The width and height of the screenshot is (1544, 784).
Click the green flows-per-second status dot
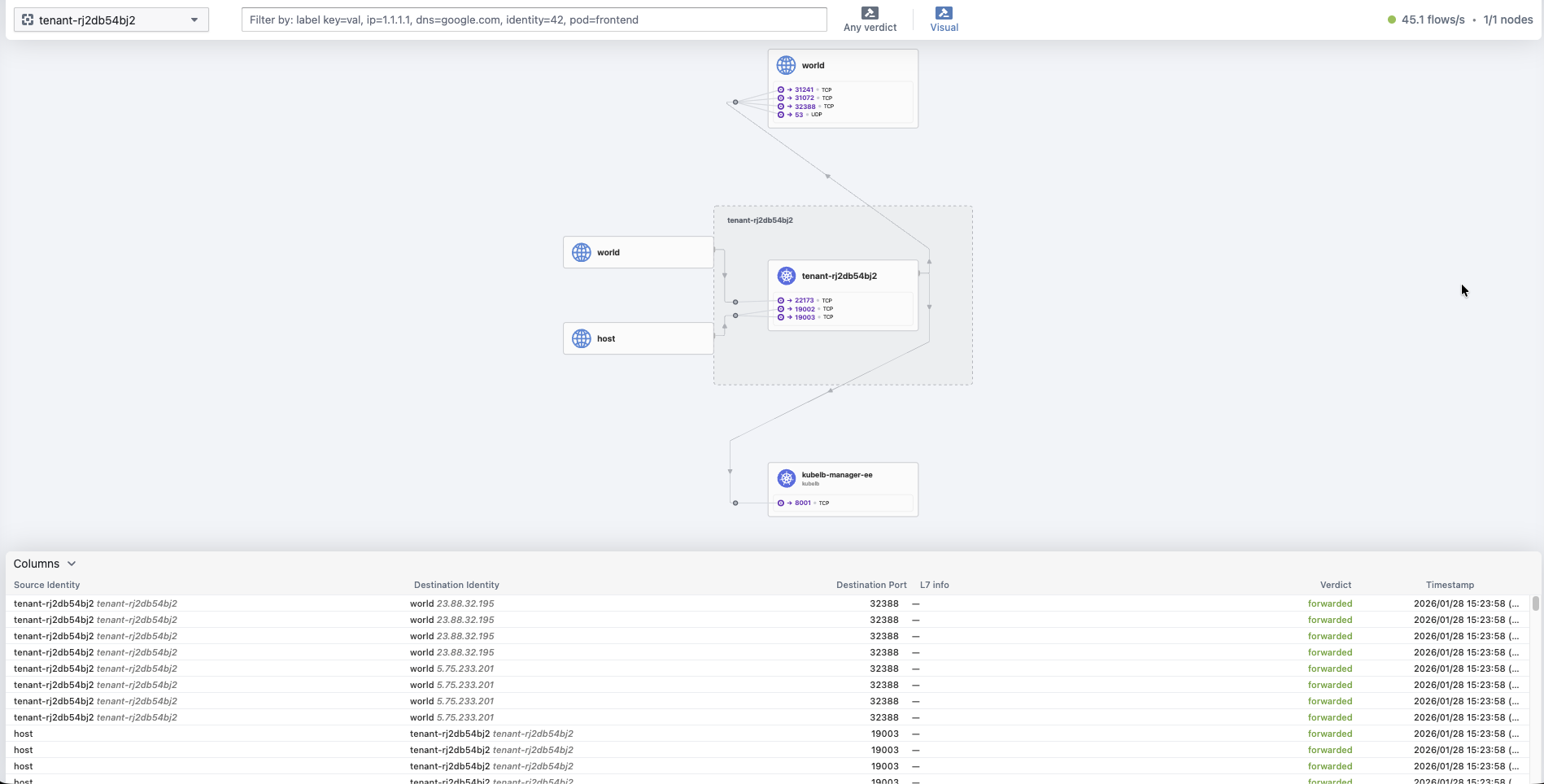1391,19
